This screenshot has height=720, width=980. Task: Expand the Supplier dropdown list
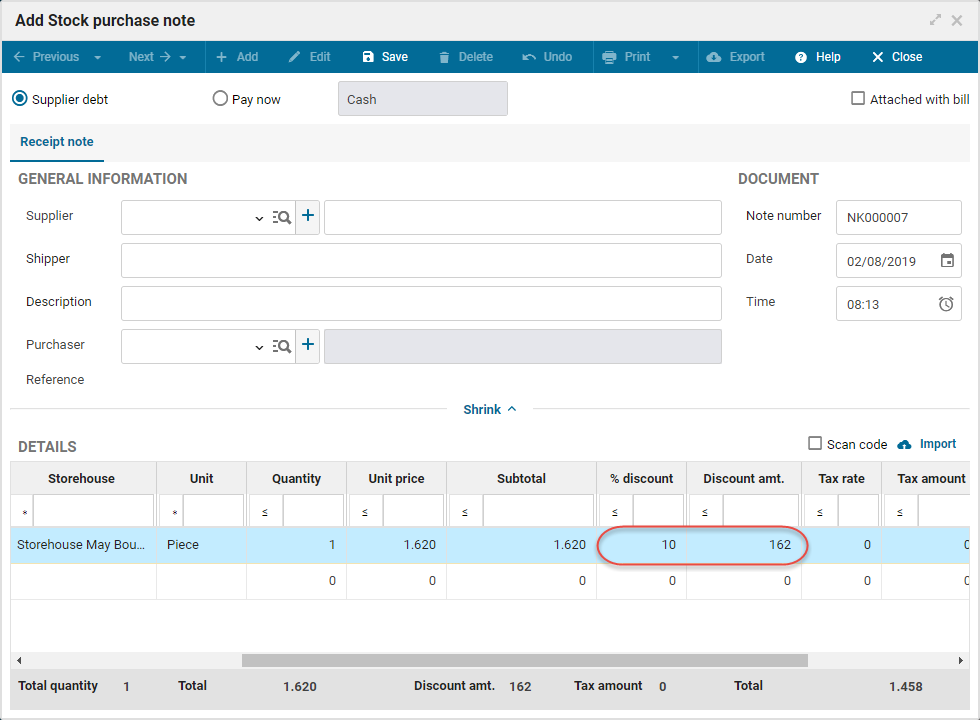click(259, 218)
